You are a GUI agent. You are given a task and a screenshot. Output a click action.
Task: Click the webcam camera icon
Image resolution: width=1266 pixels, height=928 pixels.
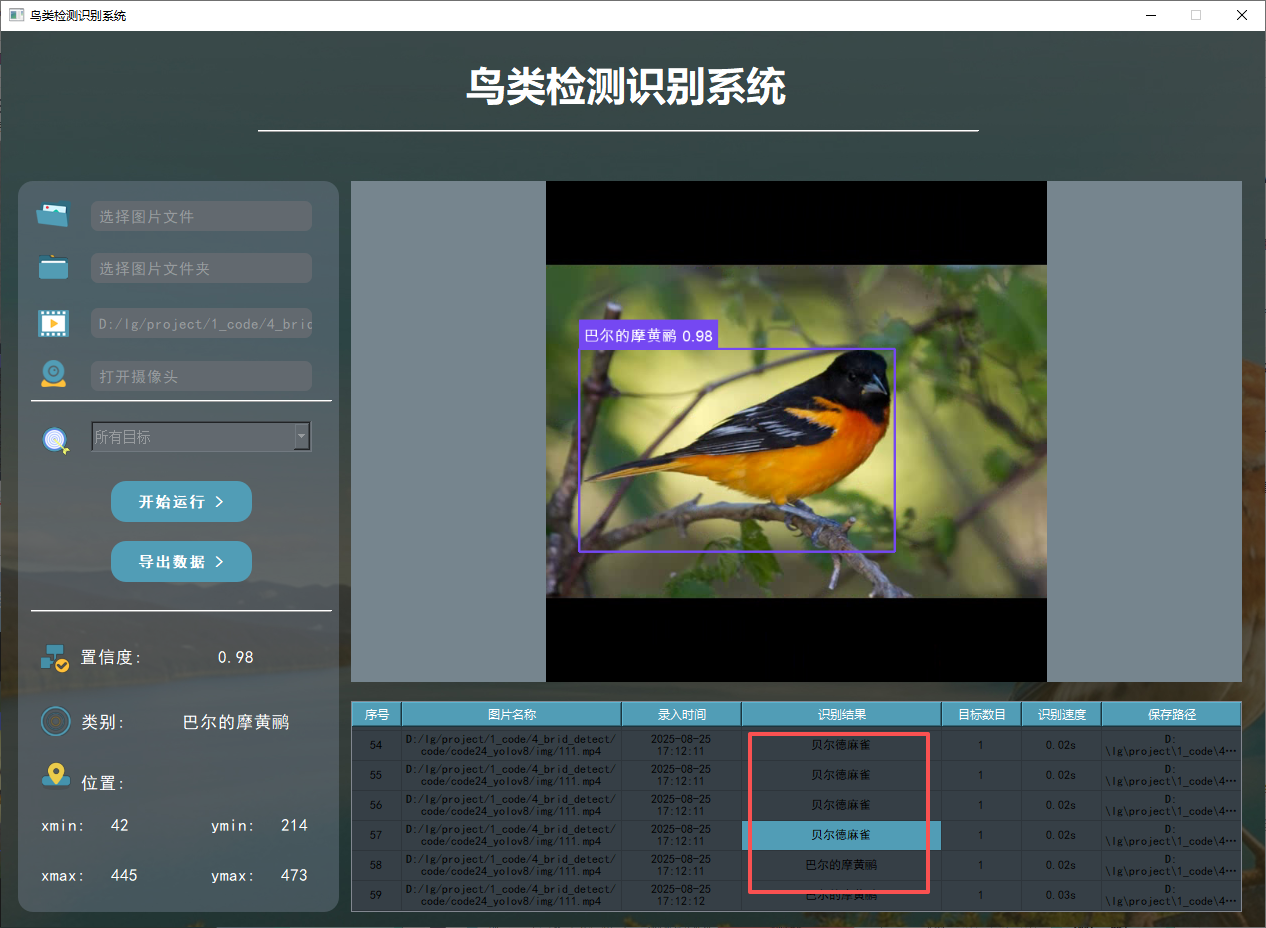(x=53, y=374)
